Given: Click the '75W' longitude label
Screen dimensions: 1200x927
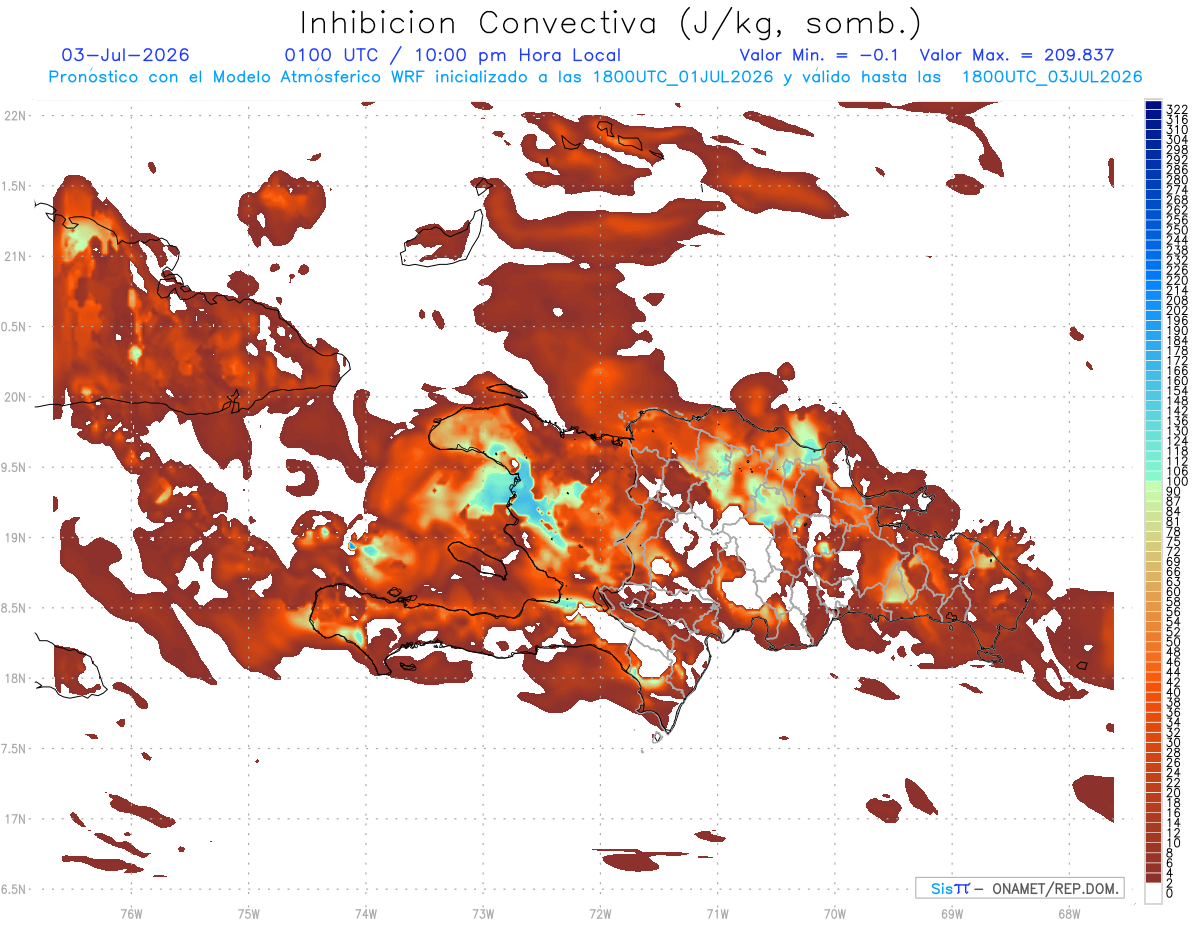Looking at the screenshot, I should coord(249,913).
